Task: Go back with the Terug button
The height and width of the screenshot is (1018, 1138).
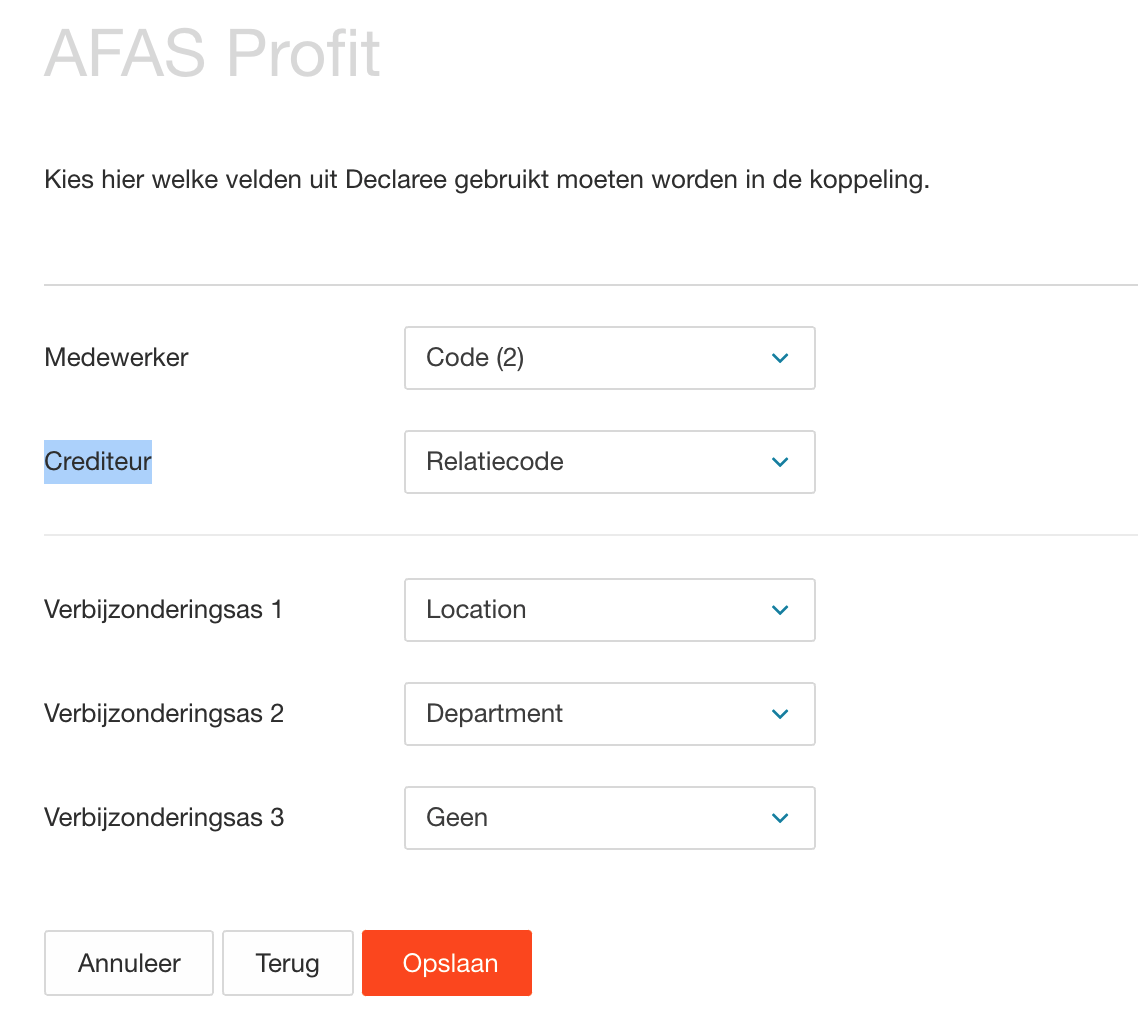Action: click(x=288, y=963)
